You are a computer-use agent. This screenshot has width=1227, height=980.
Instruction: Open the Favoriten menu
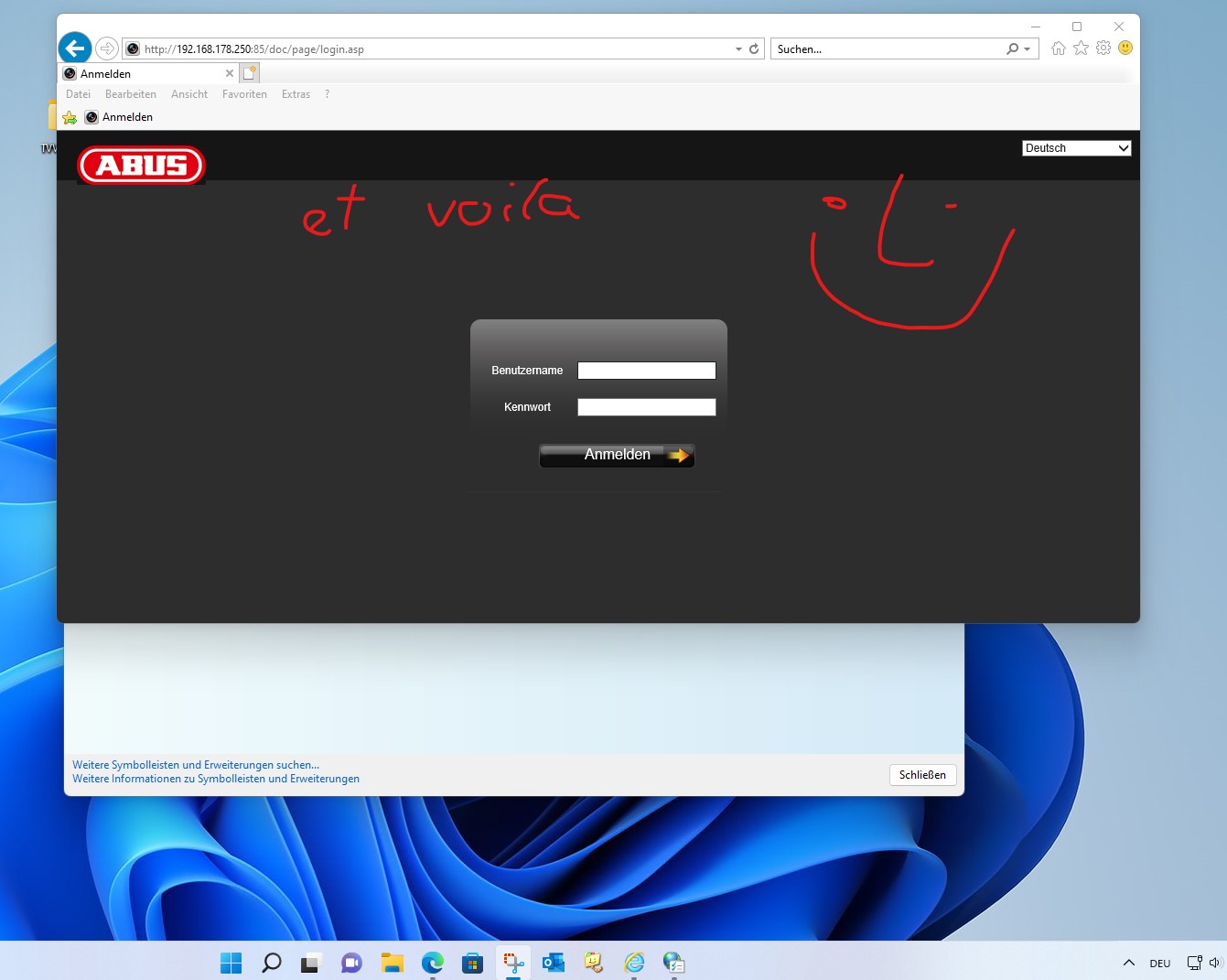244,94
